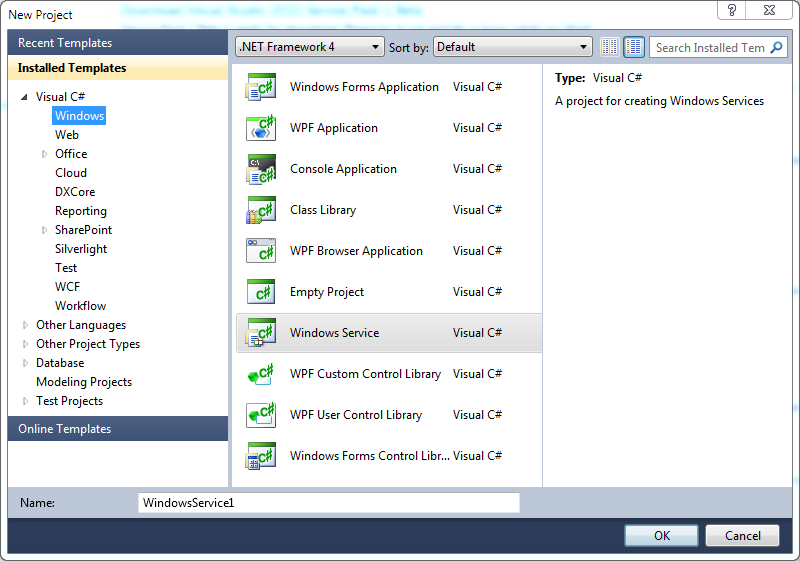
Task: Select the Windows Service name text
Action: pyautogui.click(x=334, y=333)
